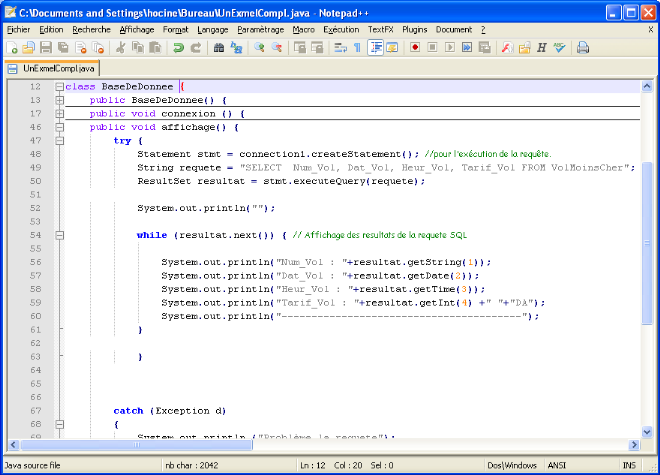Select the UnExmelCompl.java document tab
660x475 pixels.
click(x=52, y=68)
